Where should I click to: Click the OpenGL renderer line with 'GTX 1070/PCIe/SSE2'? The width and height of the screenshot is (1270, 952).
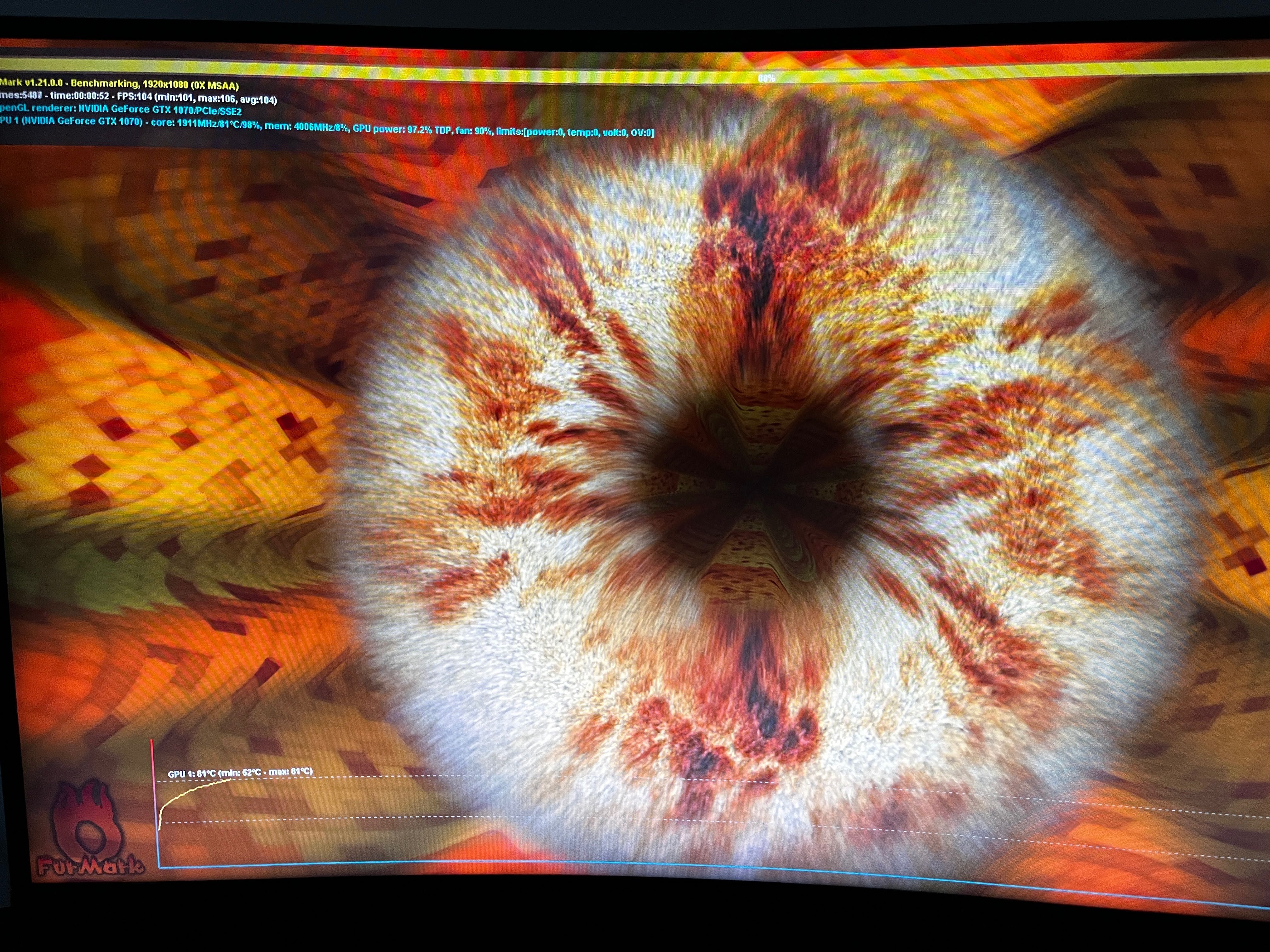click(121, 109)
